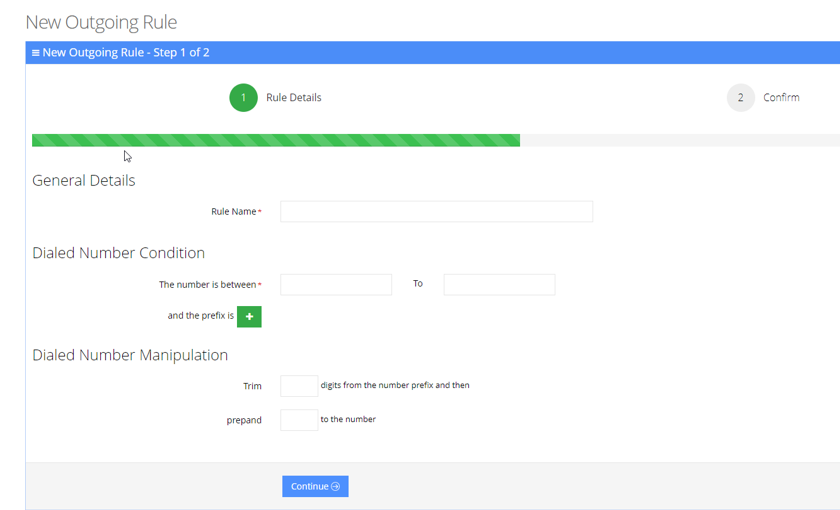Select the prepand input box
The width and height of the screenshot is (840, 510).
click(299, 420)
